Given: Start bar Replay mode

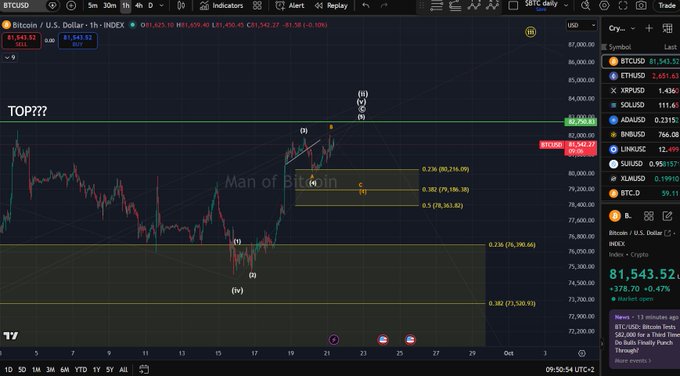Looking at the screenshot, I should click(x=331, y=6).
